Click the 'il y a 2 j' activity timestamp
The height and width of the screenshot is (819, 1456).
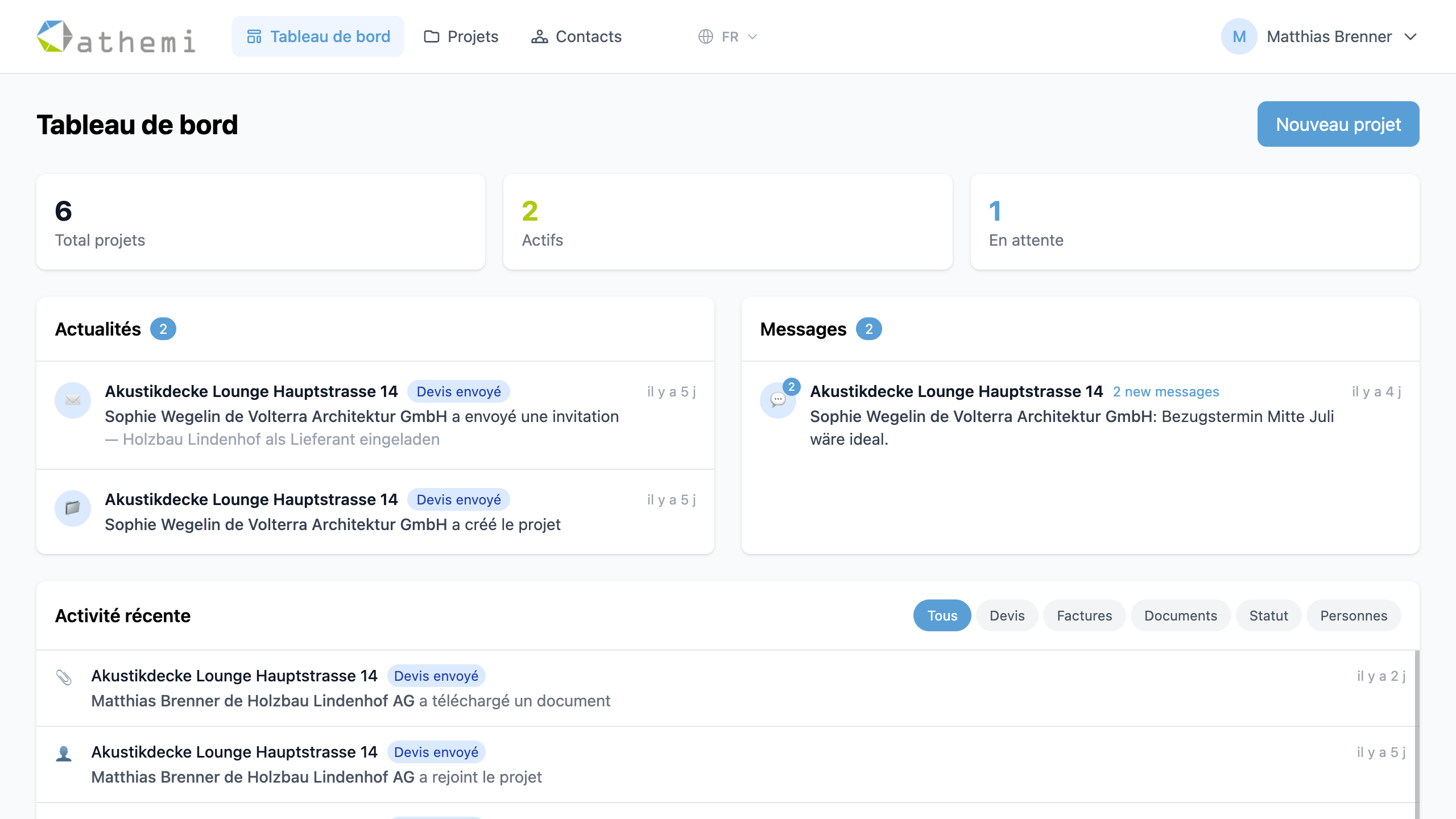tap(1381, 676)
